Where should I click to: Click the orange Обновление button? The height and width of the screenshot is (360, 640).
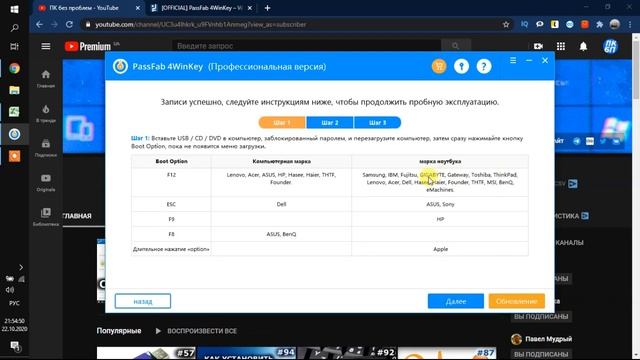[x=517, y=301]
